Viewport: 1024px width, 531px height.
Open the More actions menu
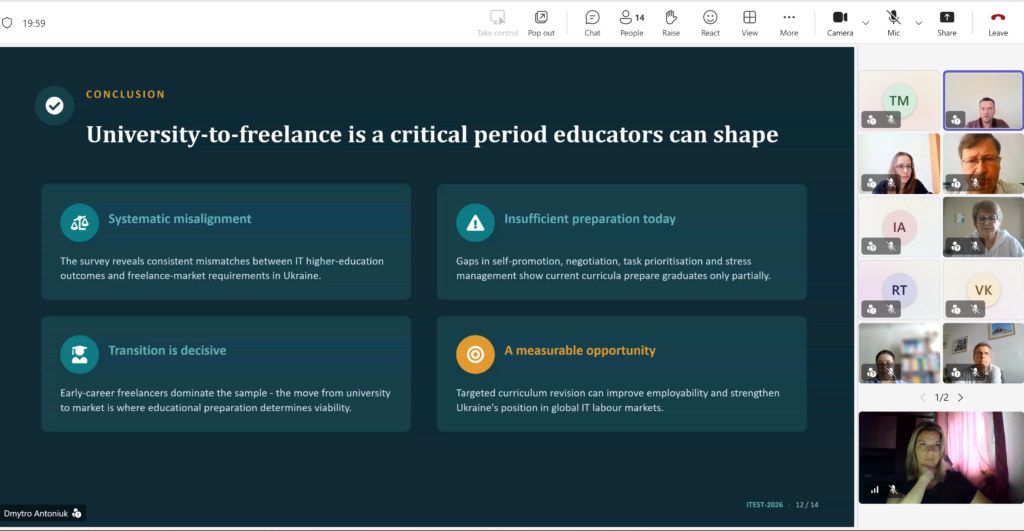pos(789,24)
